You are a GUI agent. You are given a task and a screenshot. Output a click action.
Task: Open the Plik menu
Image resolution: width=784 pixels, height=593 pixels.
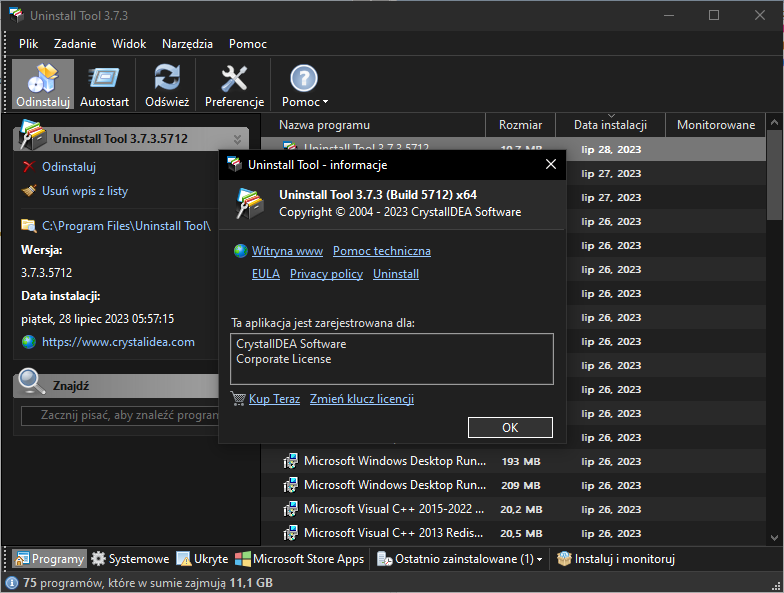click(x=28, y=44)
